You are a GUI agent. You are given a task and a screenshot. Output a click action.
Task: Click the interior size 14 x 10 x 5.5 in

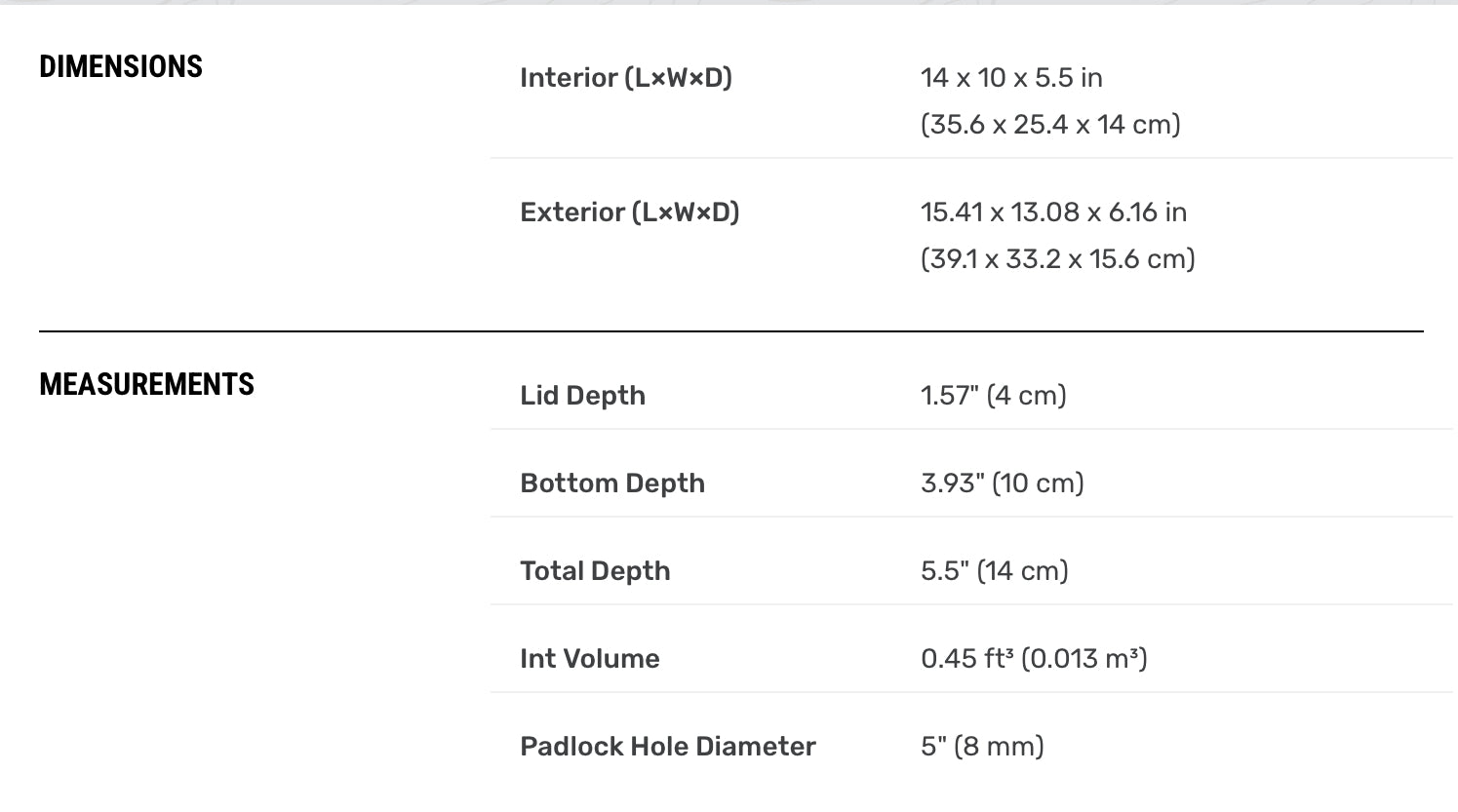pos(1011,78)
